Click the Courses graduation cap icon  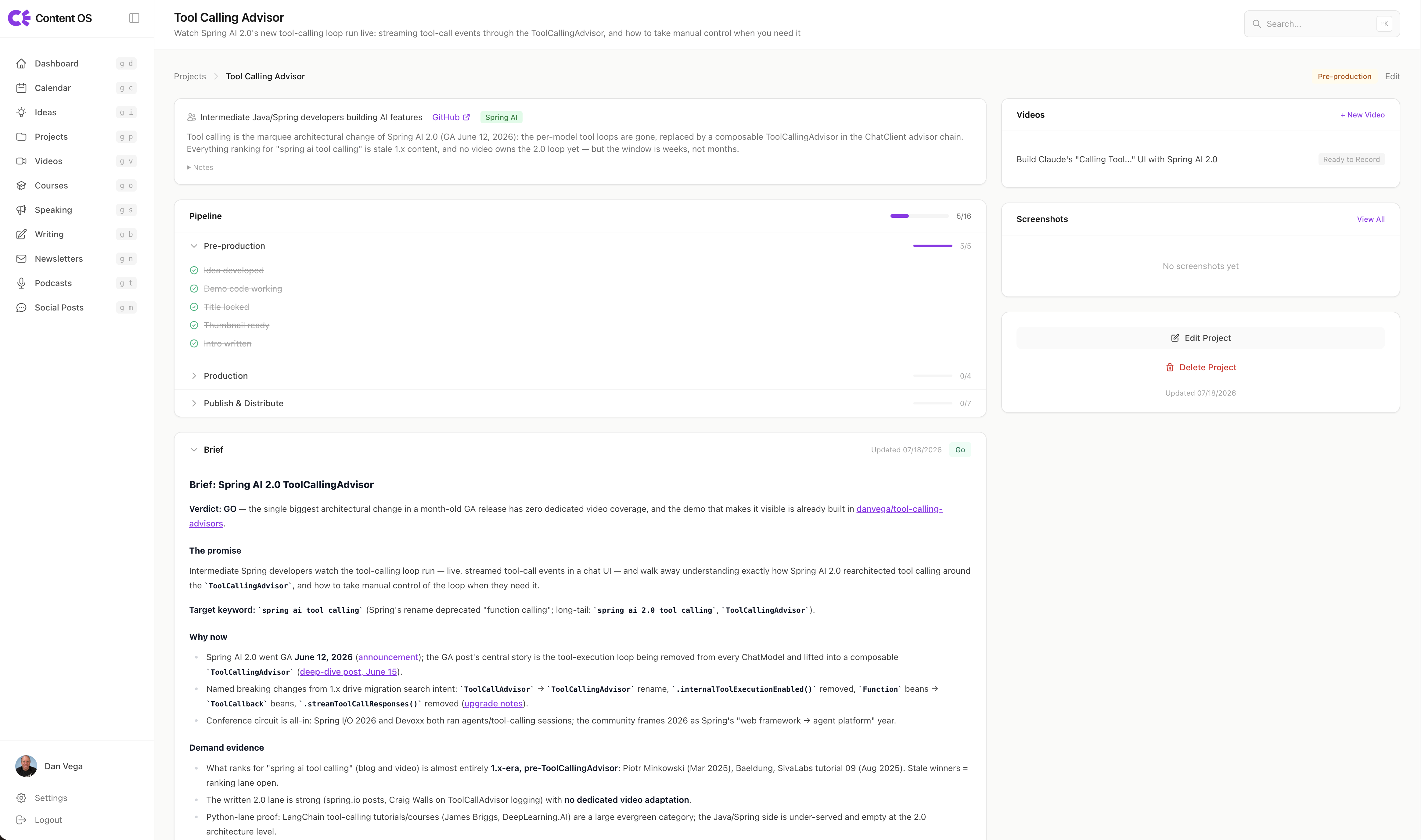[22, 185]
